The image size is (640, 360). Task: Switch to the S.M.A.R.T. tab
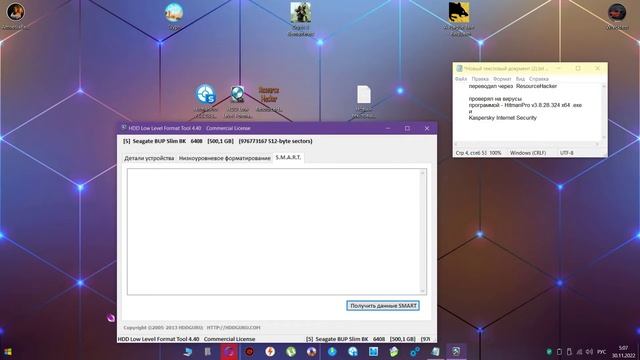click(288, 158)
